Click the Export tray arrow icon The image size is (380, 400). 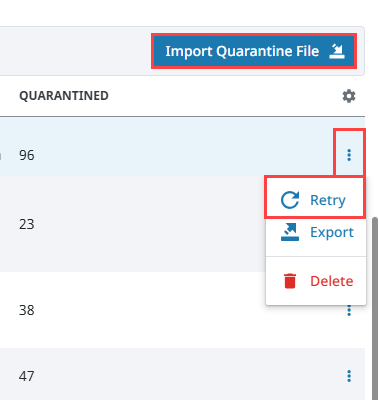click(290, 232)
